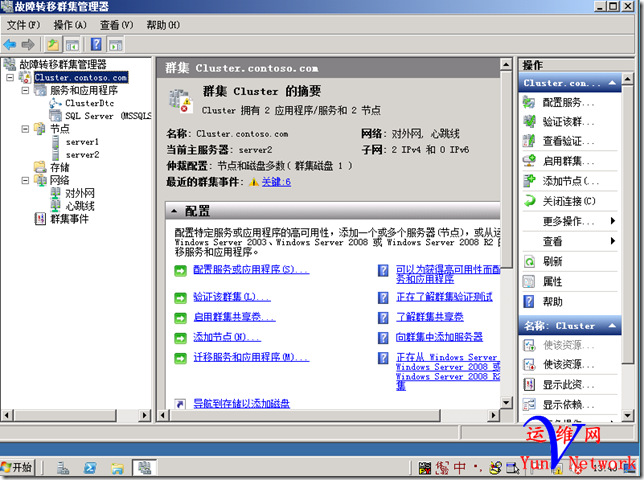Open 属性 in the actions pane

(x=552, y=282)
